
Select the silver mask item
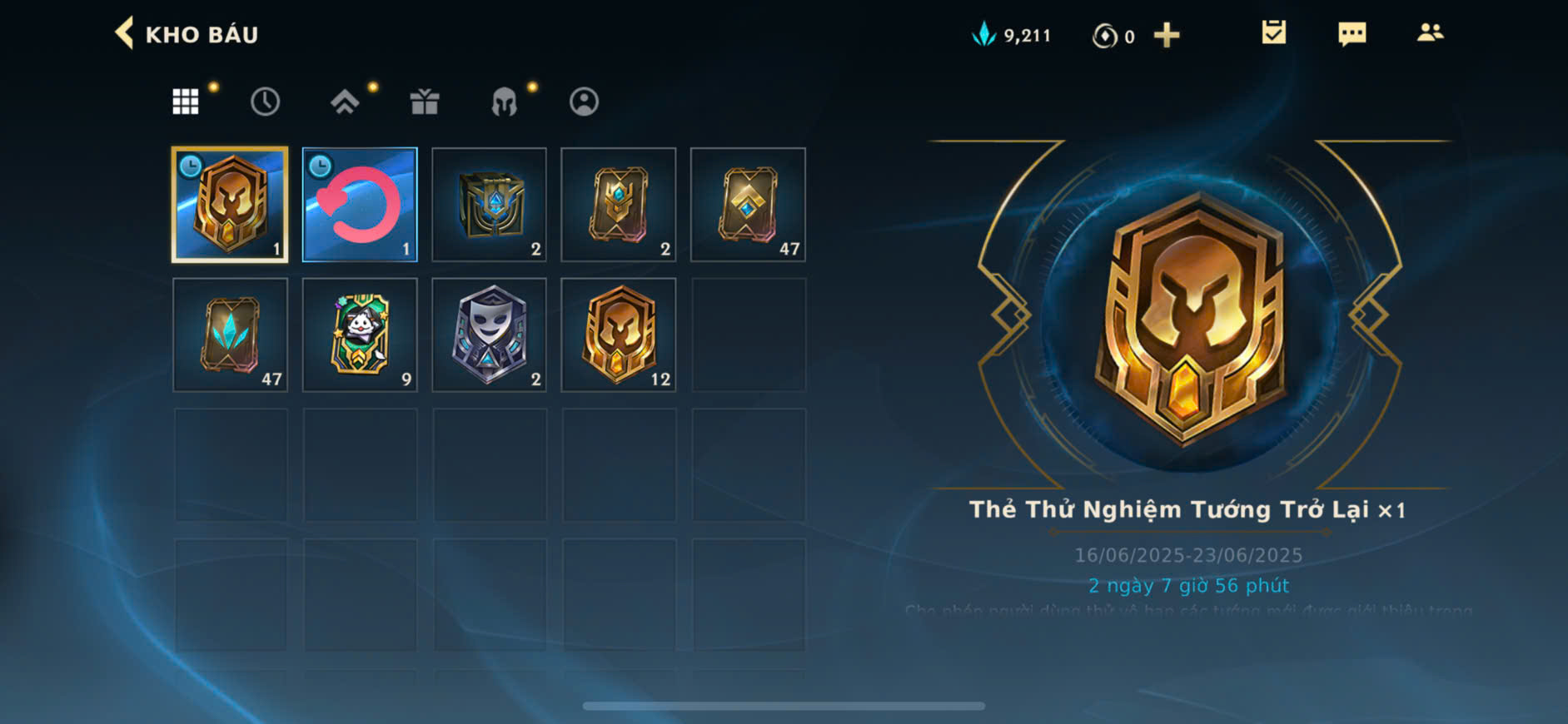[489, 335]
